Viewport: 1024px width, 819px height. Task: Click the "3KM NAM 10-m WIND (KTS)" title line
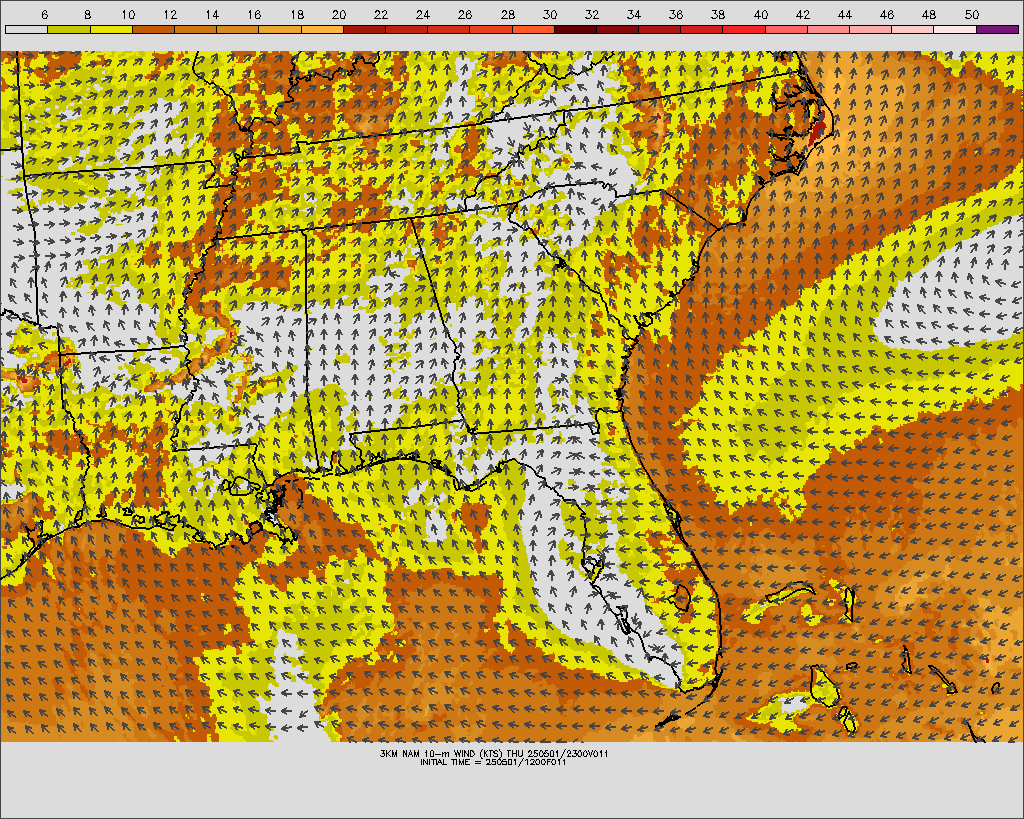coord(494,754)
